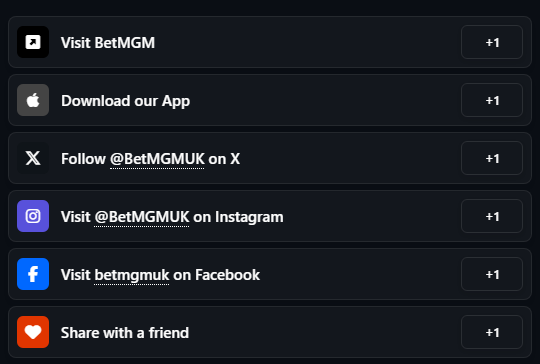Select the 'on Instagram' text in the entry row
Viewport: 540px width, 364px height.
[x=238, y=217]
